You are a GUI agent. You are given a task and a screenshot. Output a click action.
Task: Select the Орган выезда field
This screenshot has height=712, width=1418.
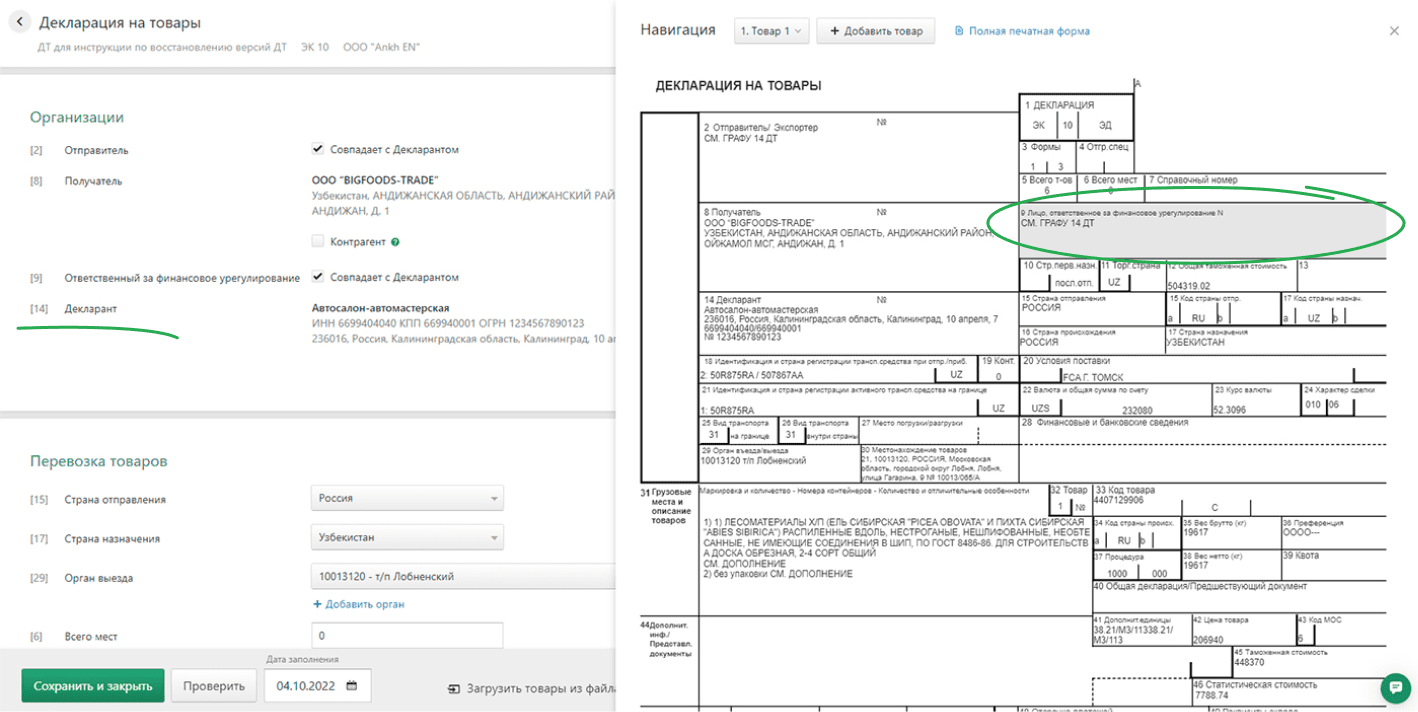tap(462, 577)
